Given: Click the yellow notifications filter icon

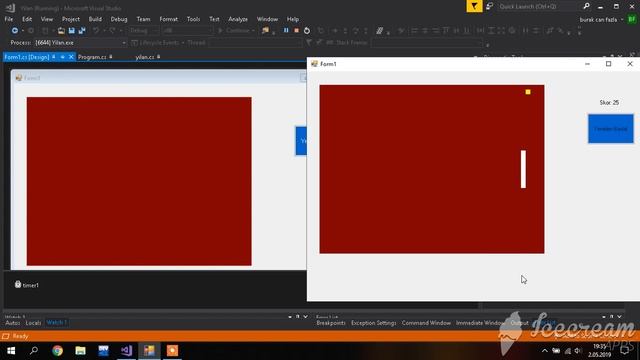Looking at the screenshot, I should (x=474, y=6).
